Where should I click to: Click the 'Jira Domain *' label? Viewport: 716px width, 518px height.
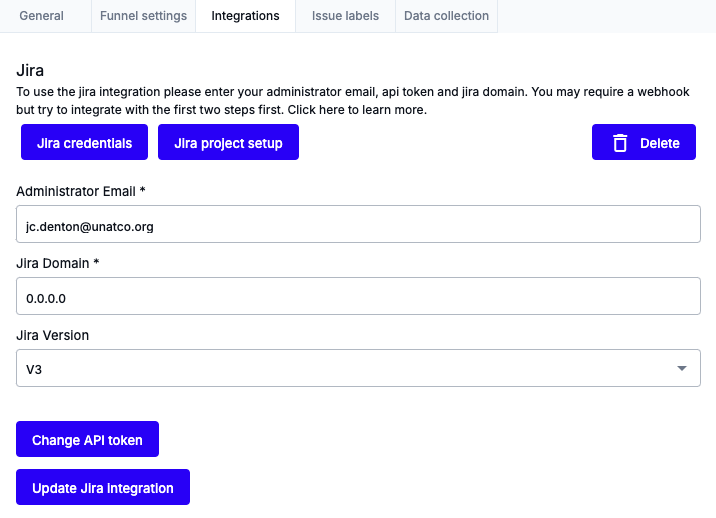pos(58,264)
